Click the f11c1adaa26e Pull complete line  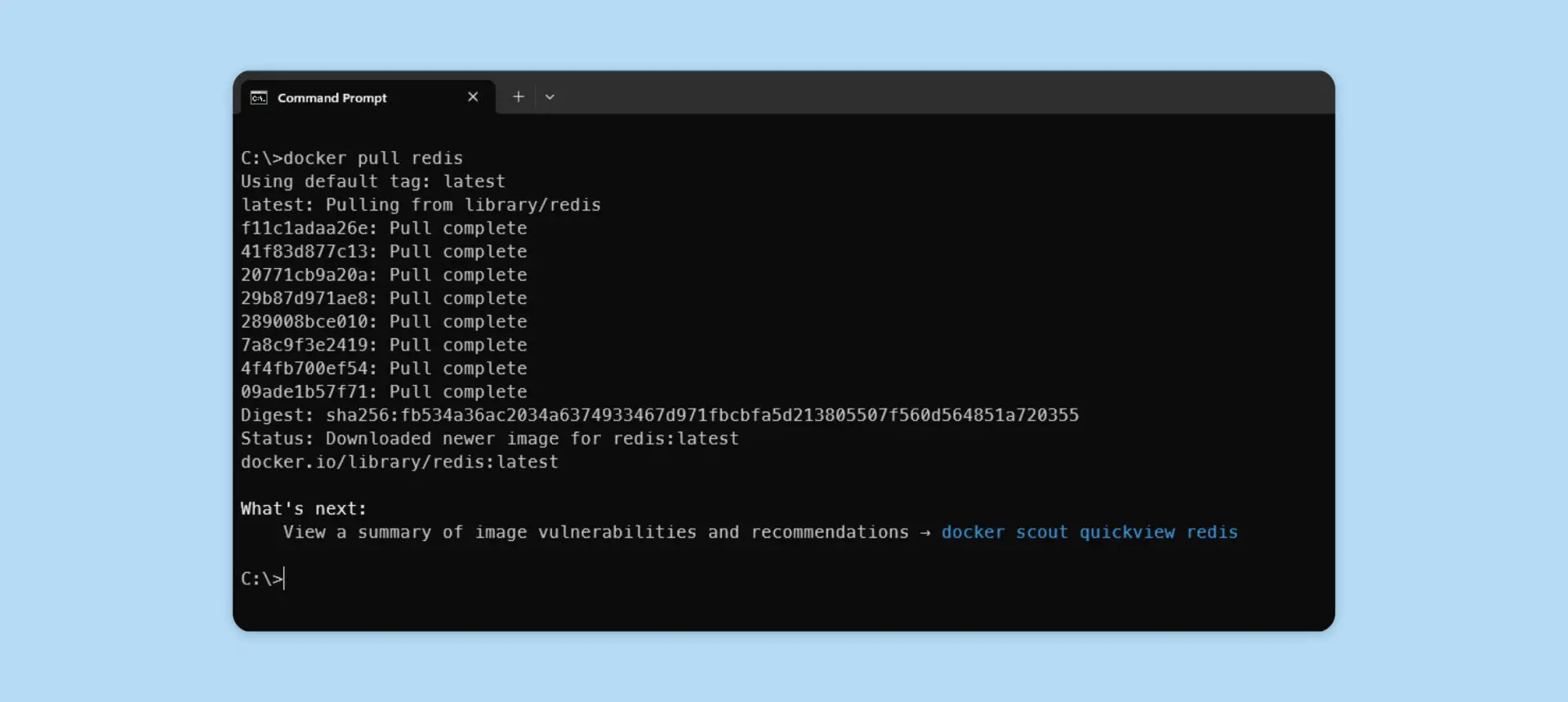click(x=384, y=228)
